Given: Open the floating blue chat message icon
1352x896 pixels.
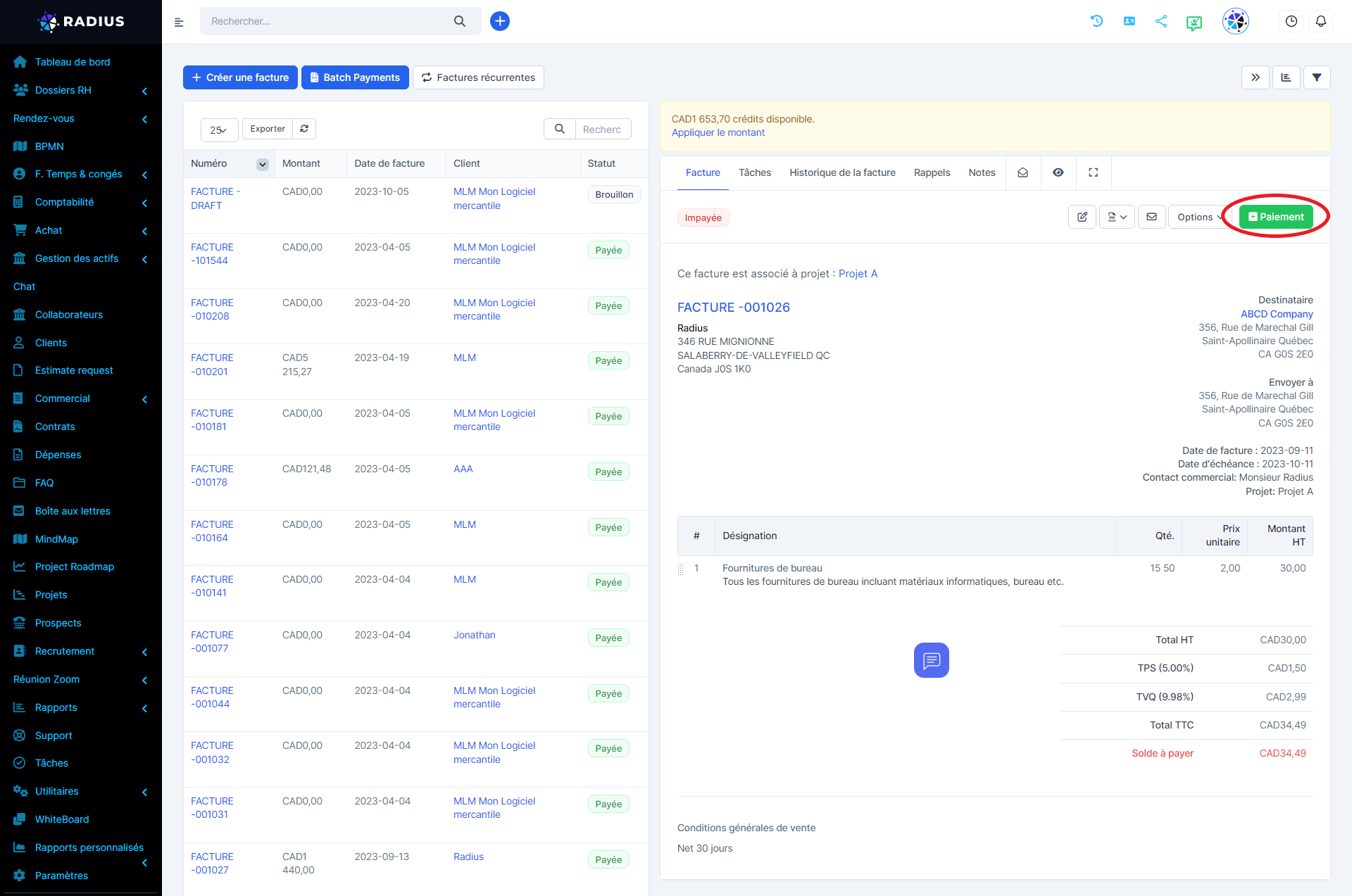Looking at the screenshot, I should point(931,660).
